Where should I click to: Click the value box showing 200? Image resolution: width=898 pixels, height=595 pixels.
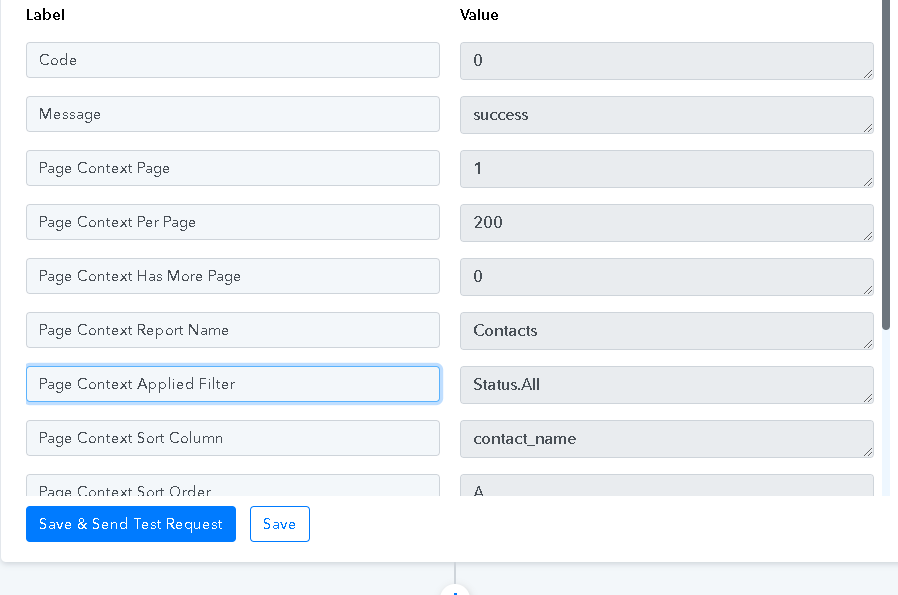click(x=667, y=223)
